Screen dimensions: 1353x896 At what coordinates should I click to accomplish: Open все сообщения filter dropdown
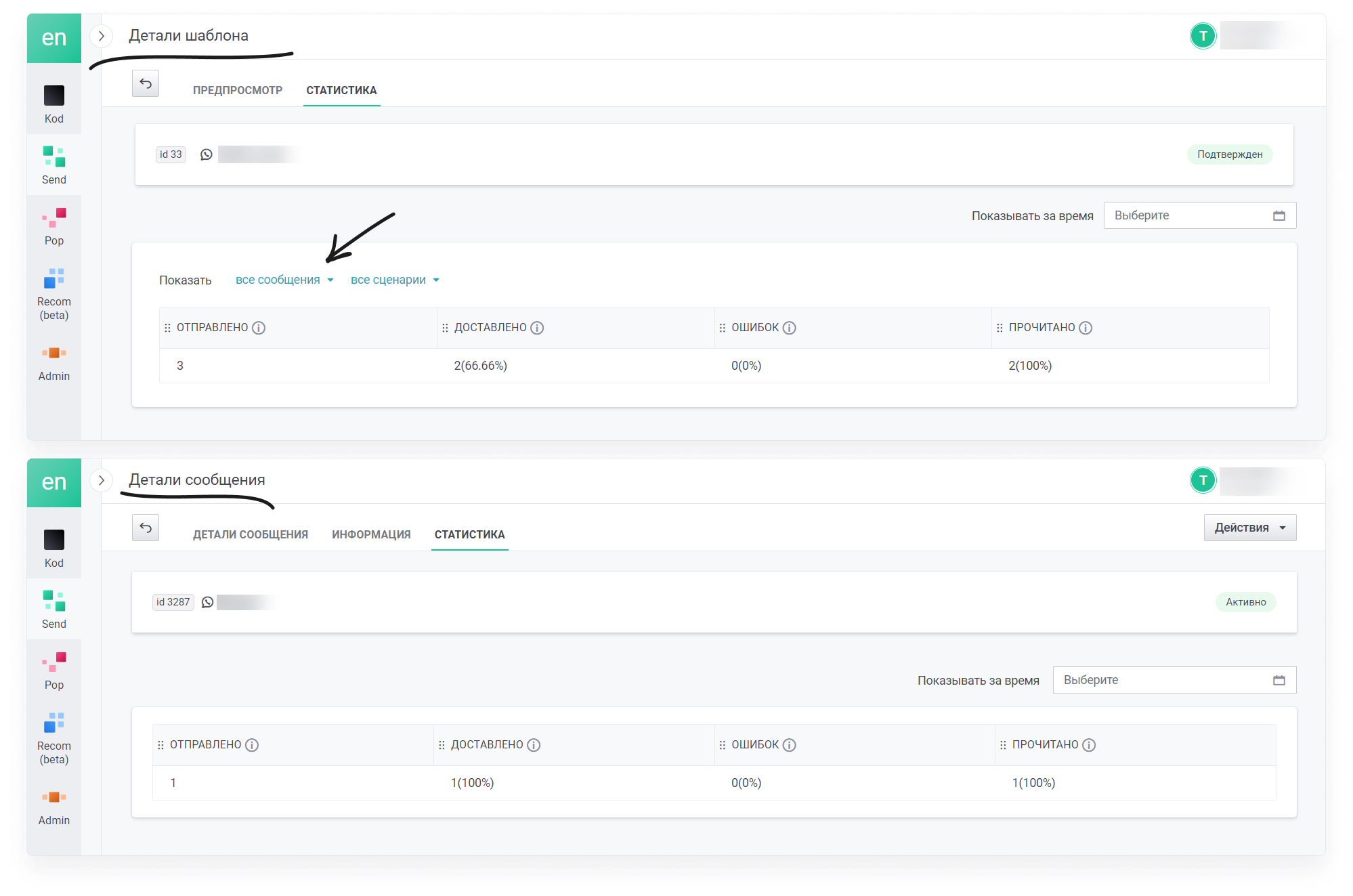point(284,280)
